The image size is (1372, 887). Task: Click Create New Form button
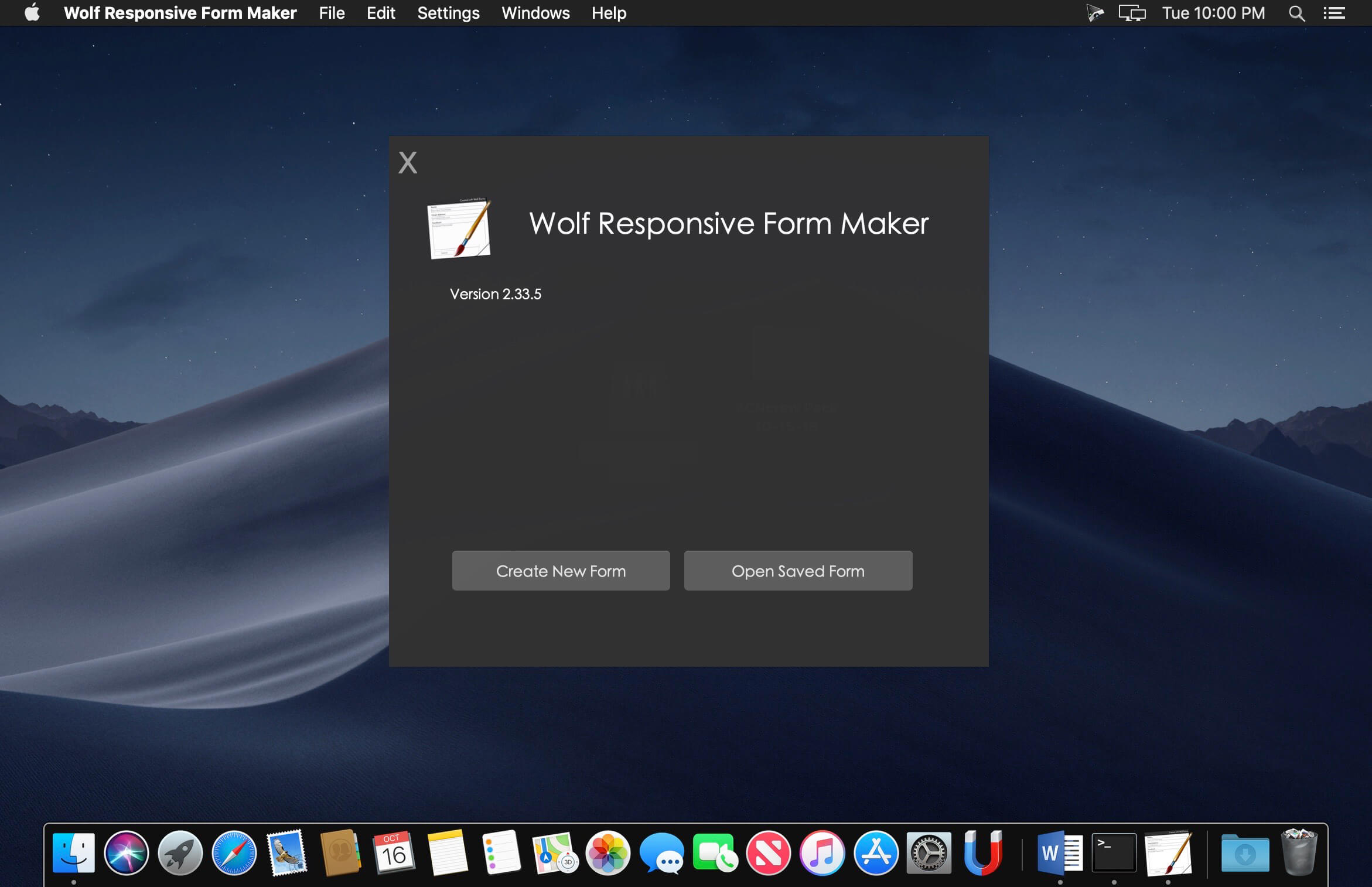pos(561,571)
